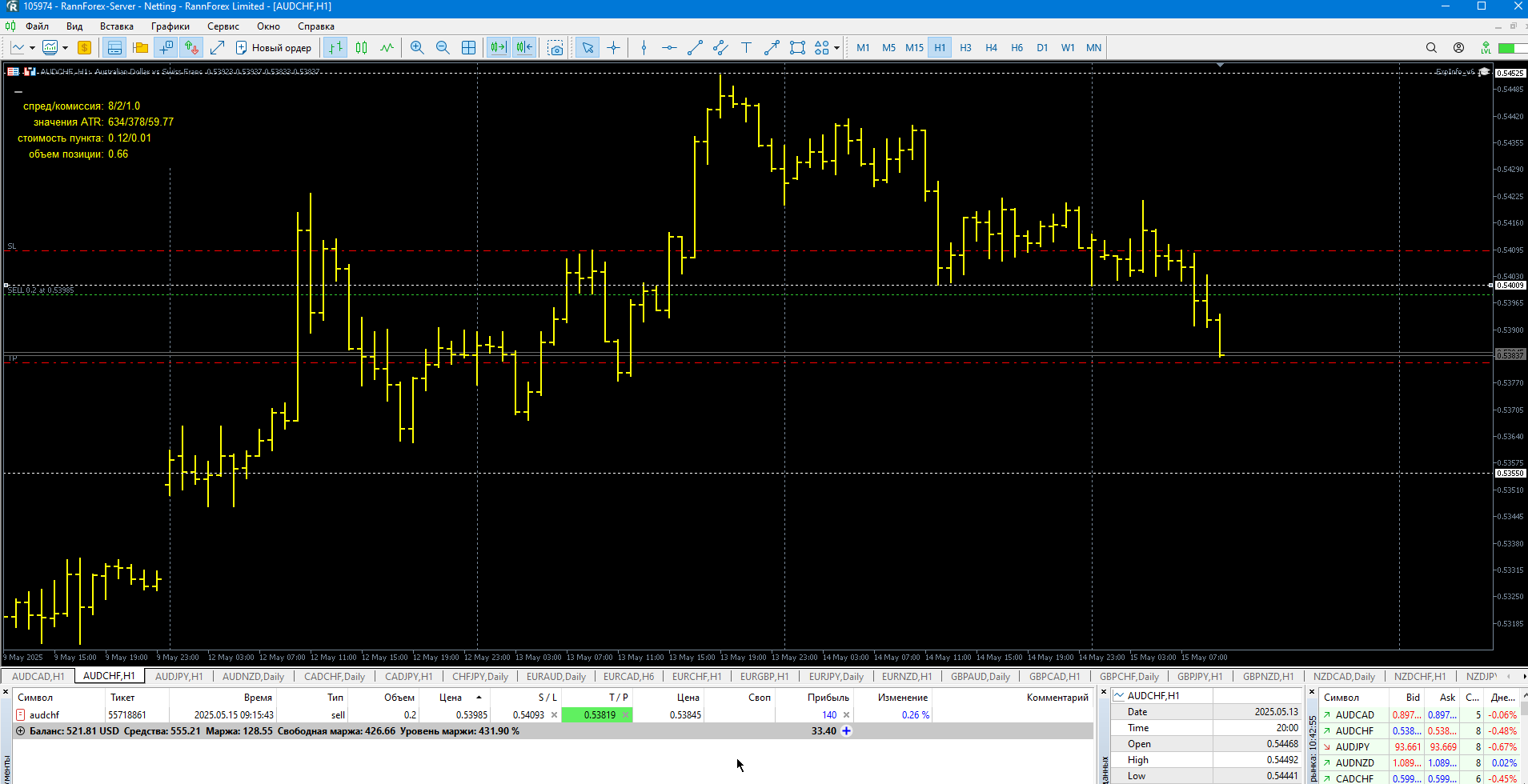Remove take profit on audchf position
This screenshot has width=1528, height=784.
click(x=625, y=715)
